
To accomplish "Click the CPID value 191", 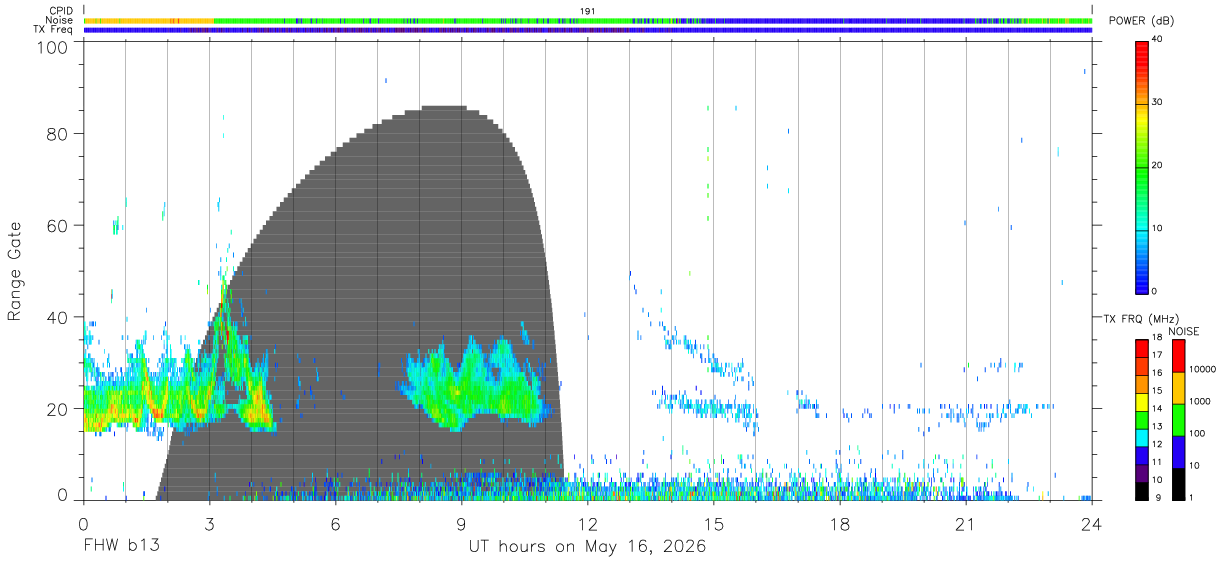I will coord(587,11).
